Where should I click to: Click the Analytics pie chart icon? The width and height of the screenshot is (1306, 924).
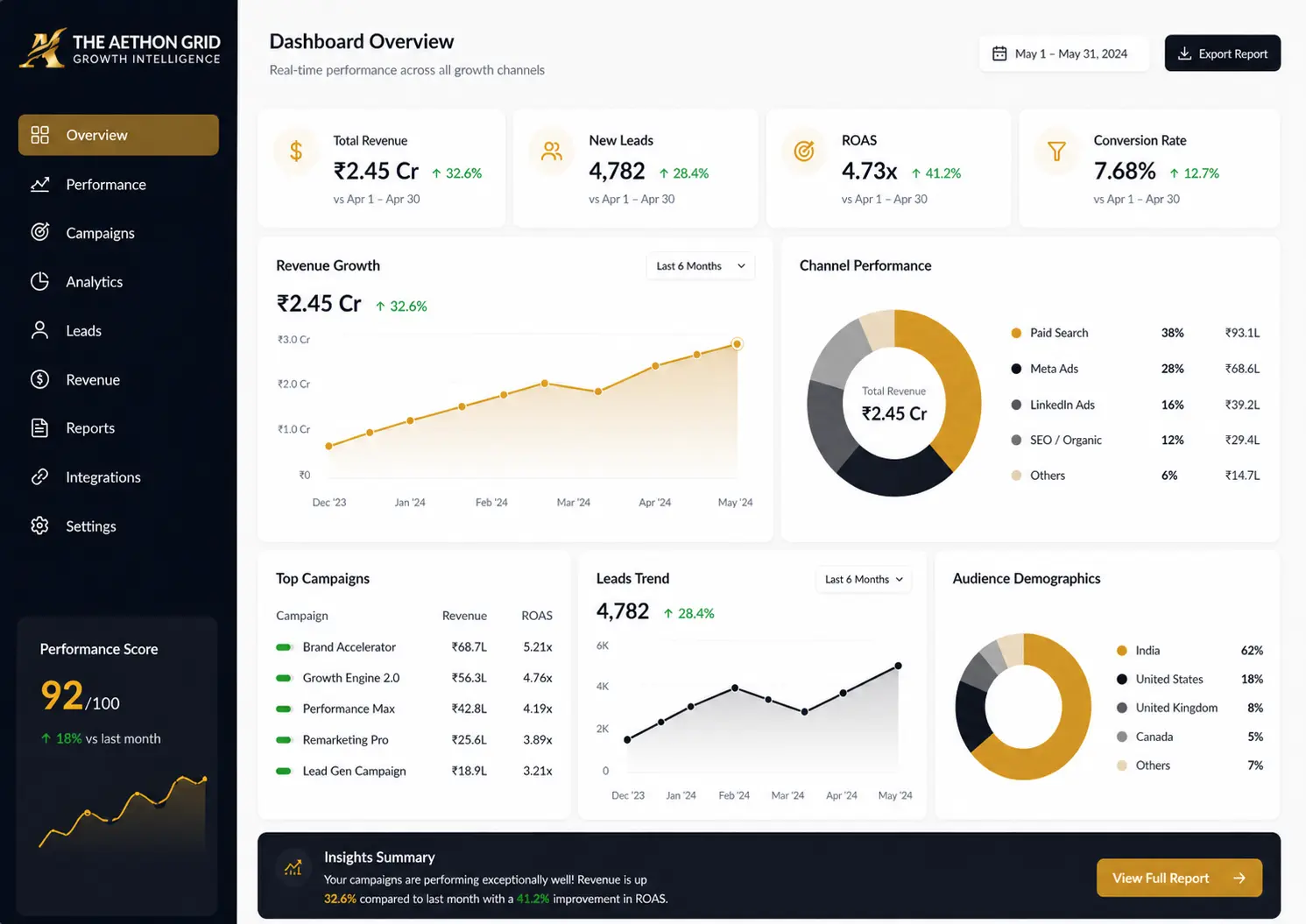(x=39, y=281)
